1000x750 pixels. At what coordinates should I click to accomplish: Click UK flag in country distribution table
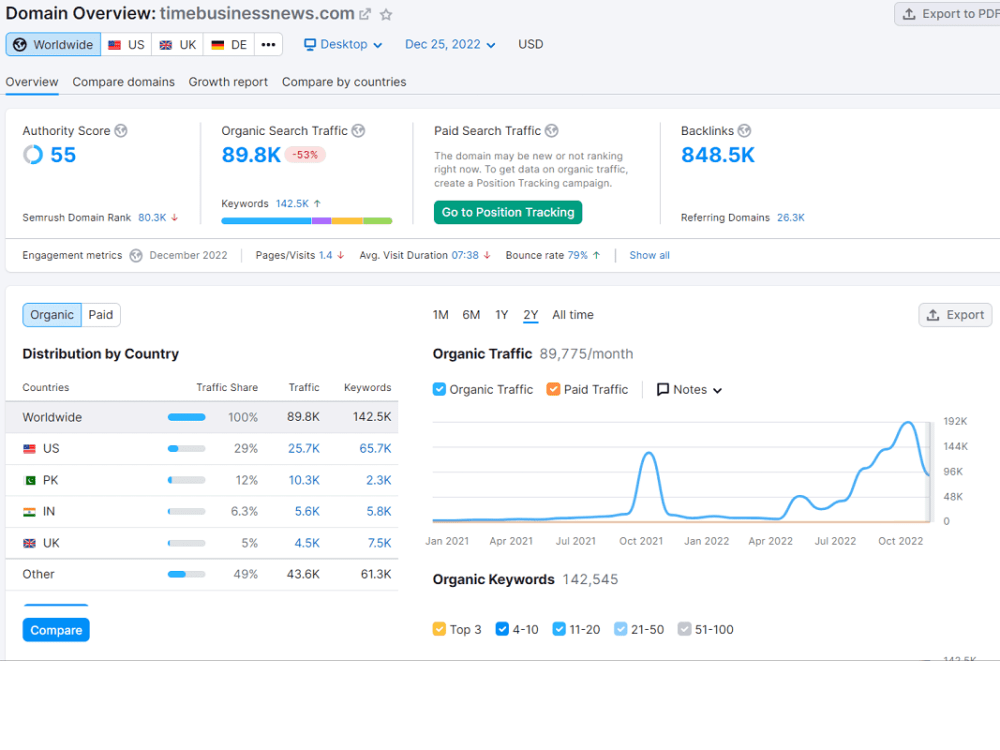click(x=29, y=543)
